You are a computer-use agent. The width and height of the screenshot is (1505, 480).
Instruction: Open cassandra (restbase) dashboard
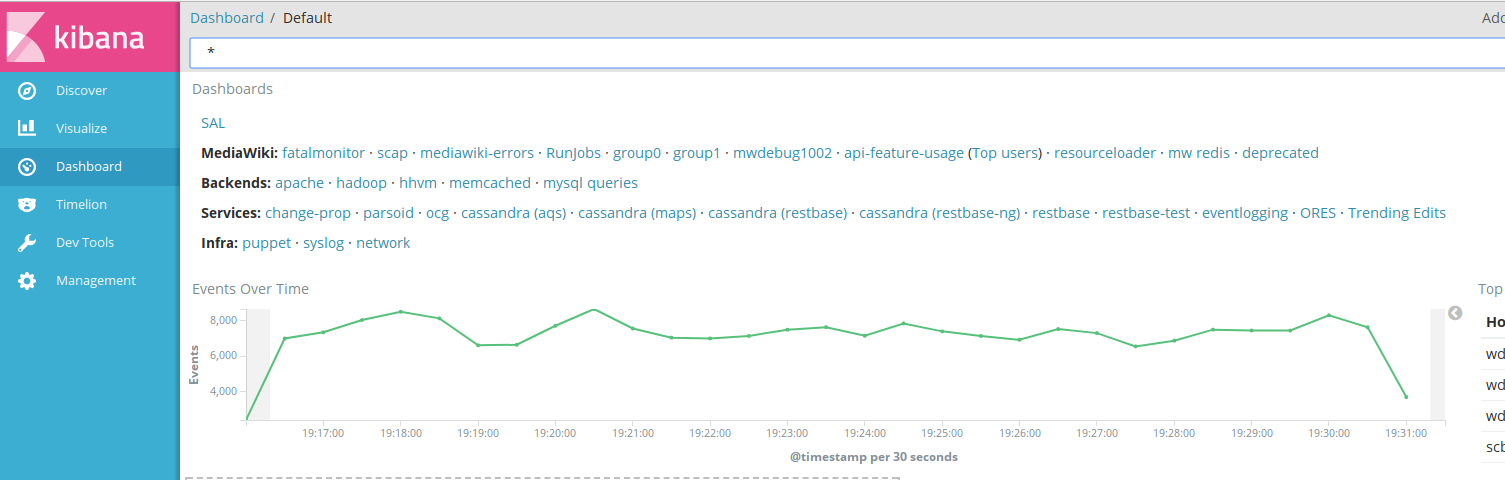coord(777,213)
